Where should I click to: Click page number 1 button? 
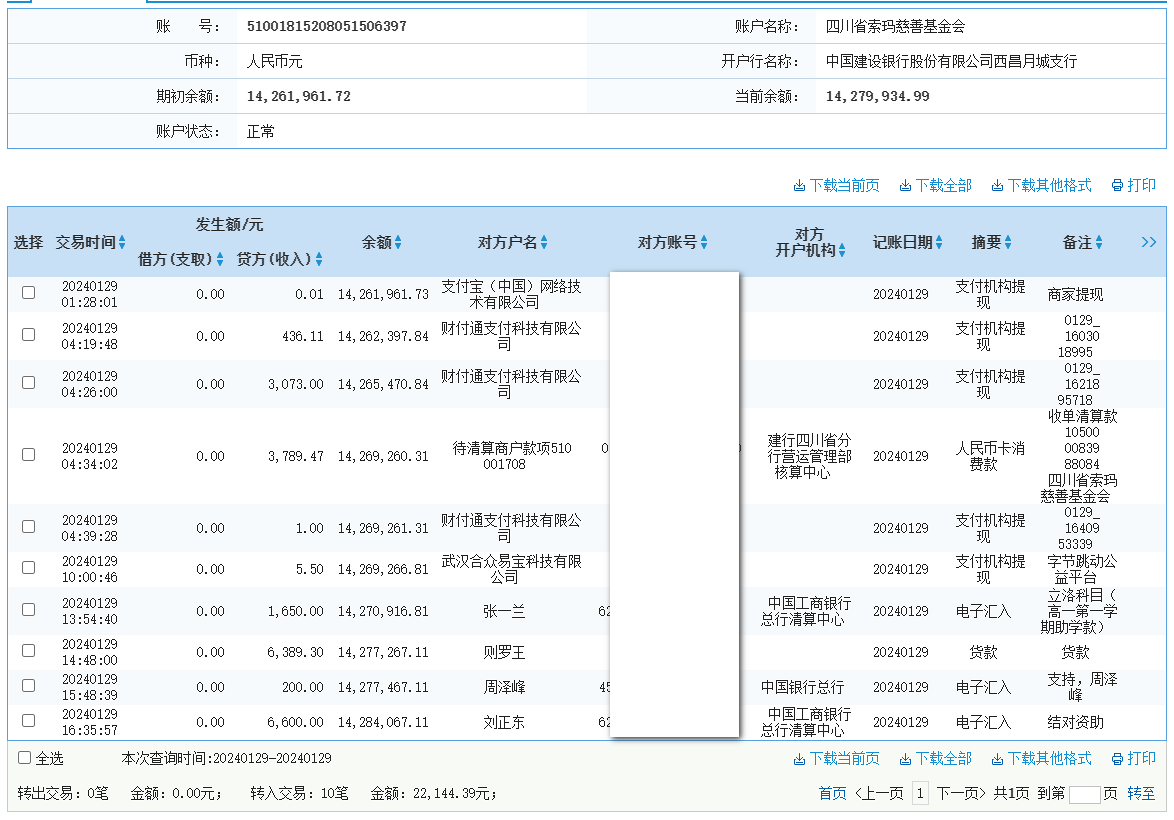click(920, 793)
